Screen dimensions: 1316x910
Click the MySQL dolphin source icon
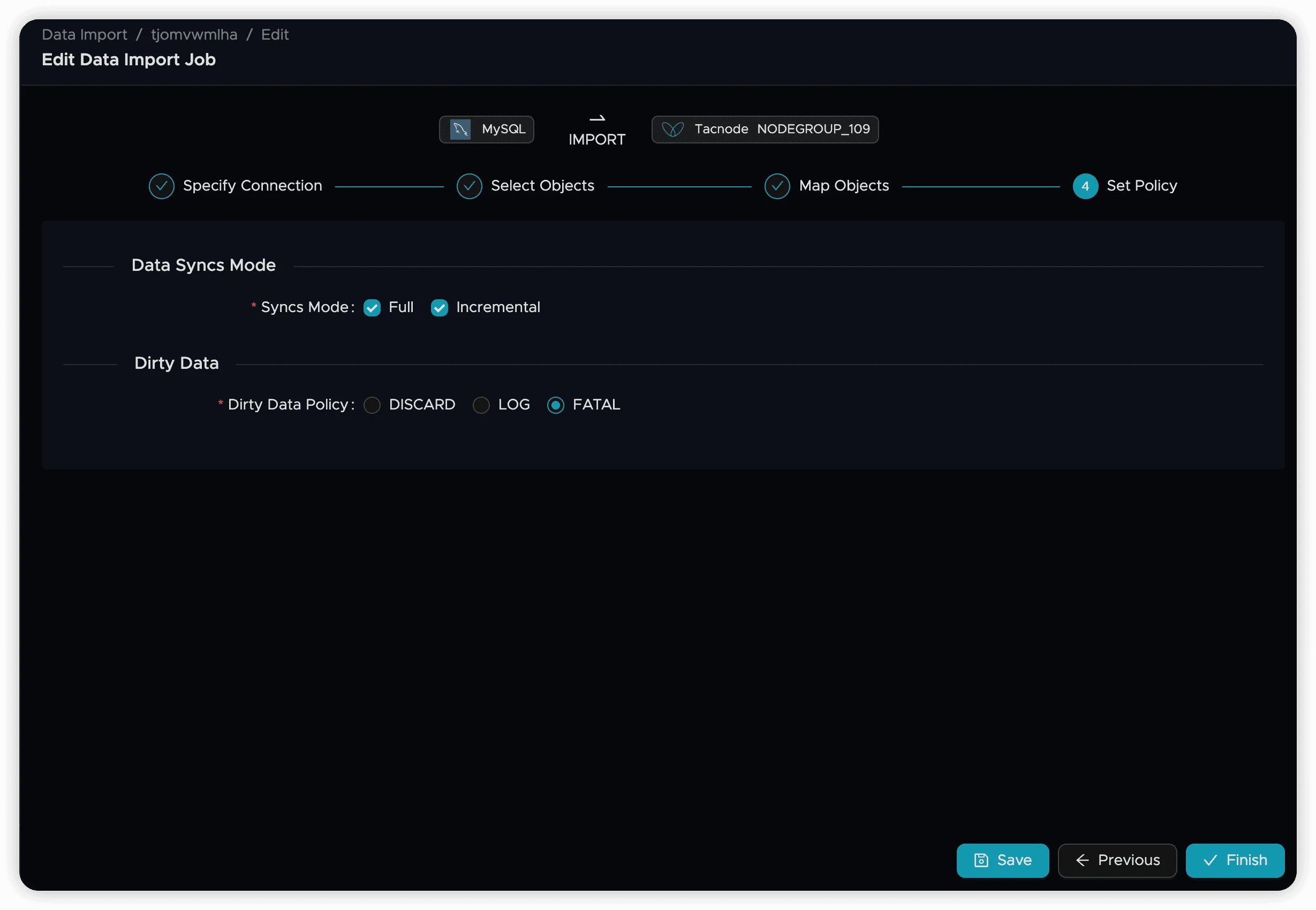click(x=459, y=130)
